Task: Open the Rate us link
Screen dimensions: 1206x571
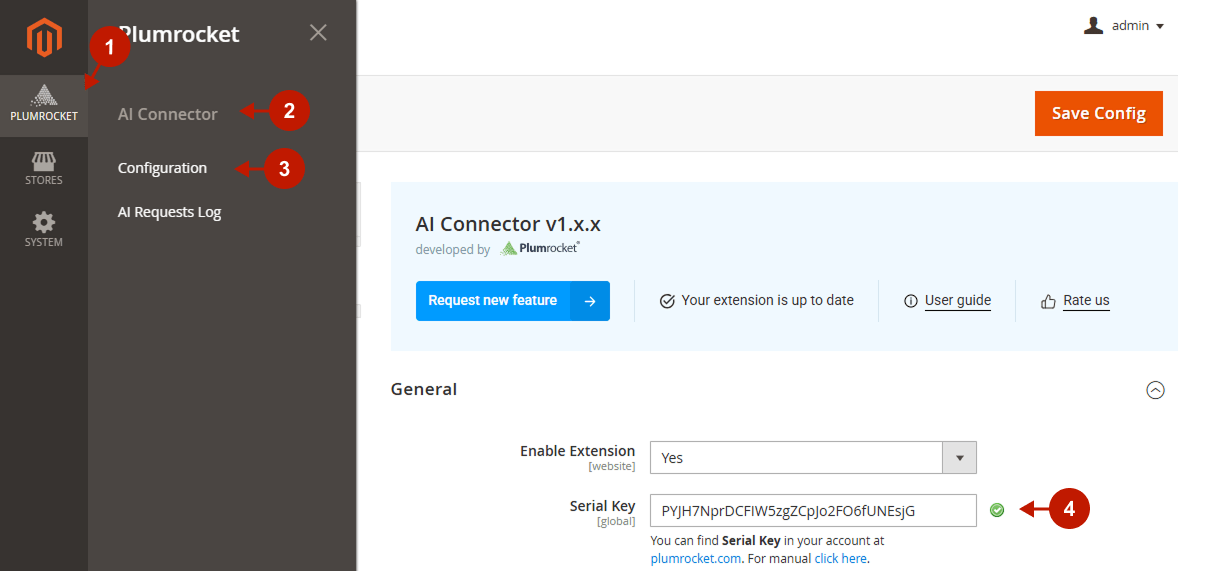Action: (1086, 300)
